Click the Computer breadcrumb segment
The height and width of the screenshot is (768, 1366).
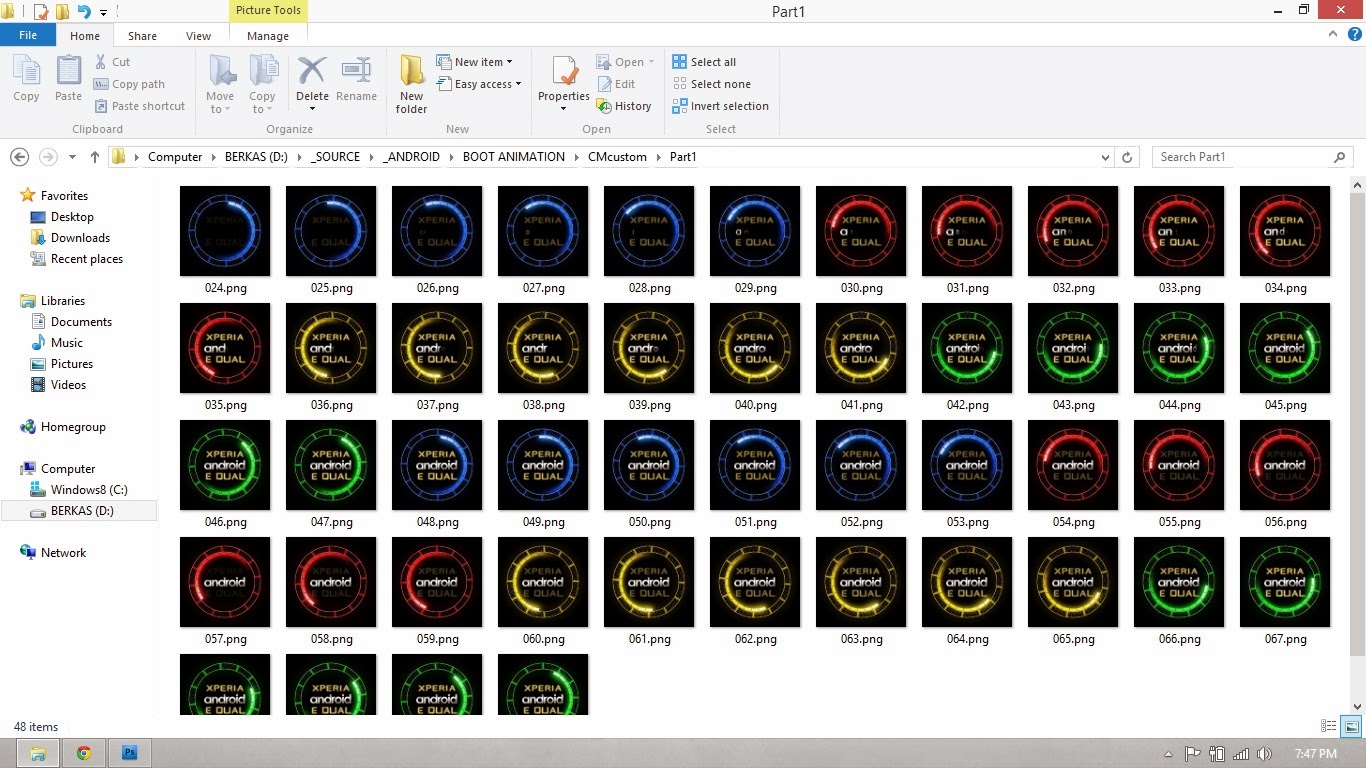[x=175, y=157]
